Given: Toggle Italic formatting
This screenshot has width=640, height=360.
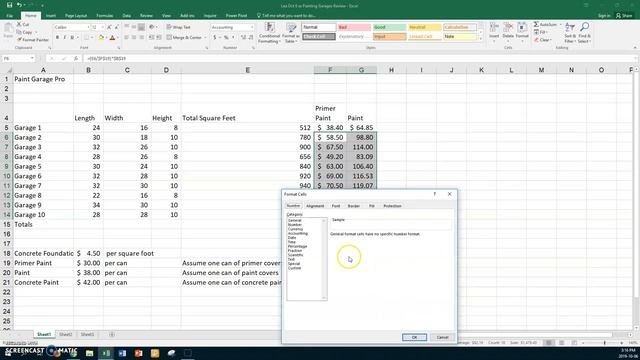Looking at the screenshot, I should click(x=64, y=38).
